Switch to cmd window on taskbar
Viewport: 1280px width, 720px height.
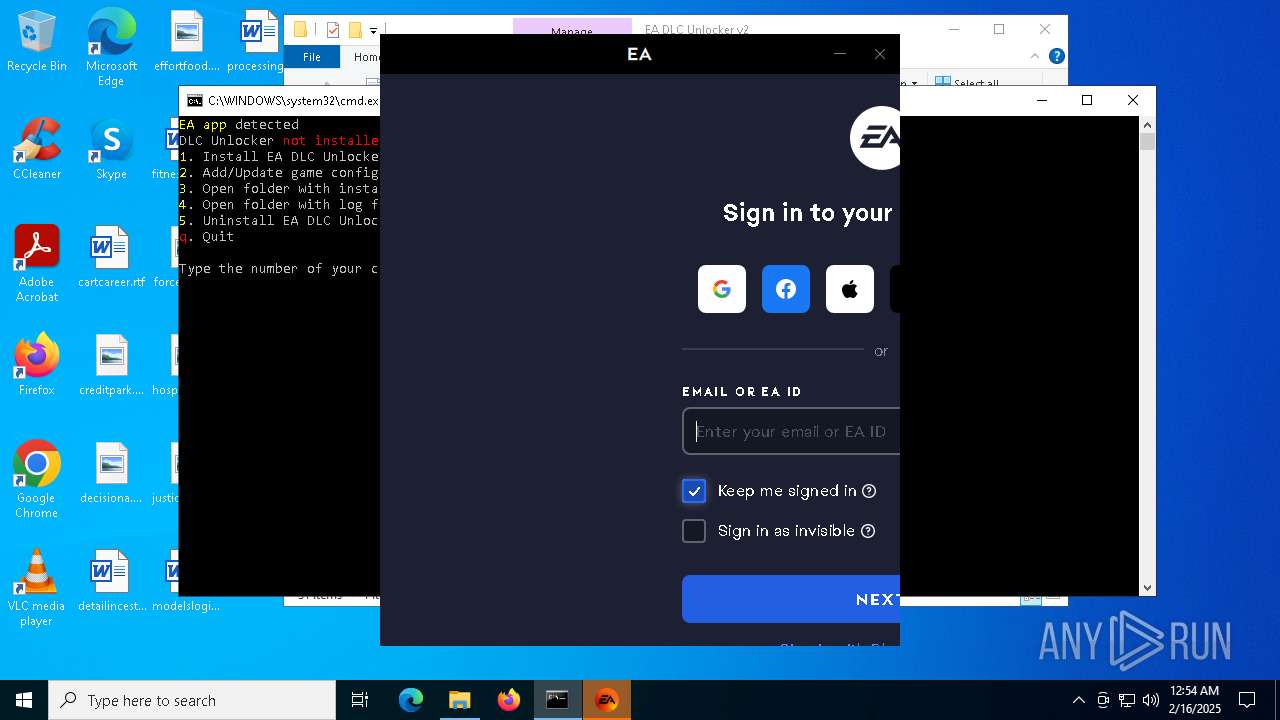click(x=557, y=700)
